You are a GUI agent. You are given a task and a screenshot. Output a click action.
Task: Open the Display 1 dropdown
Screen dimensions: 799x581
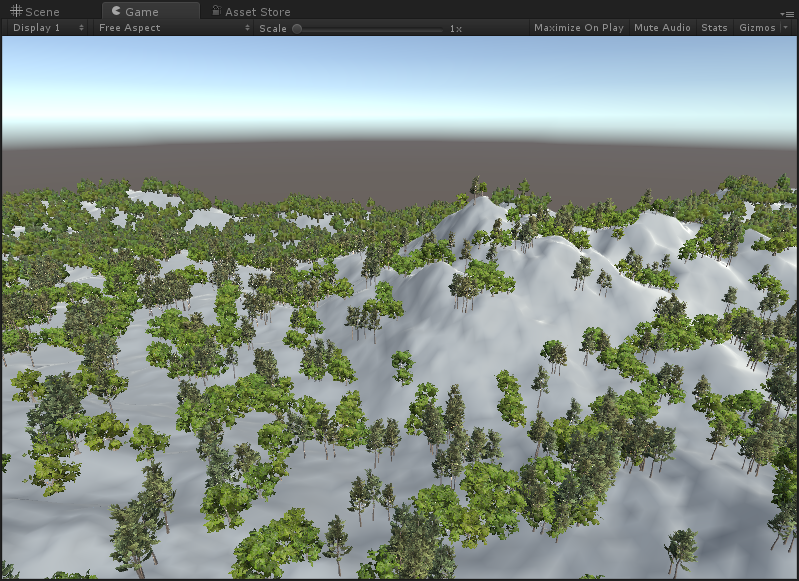48,28
